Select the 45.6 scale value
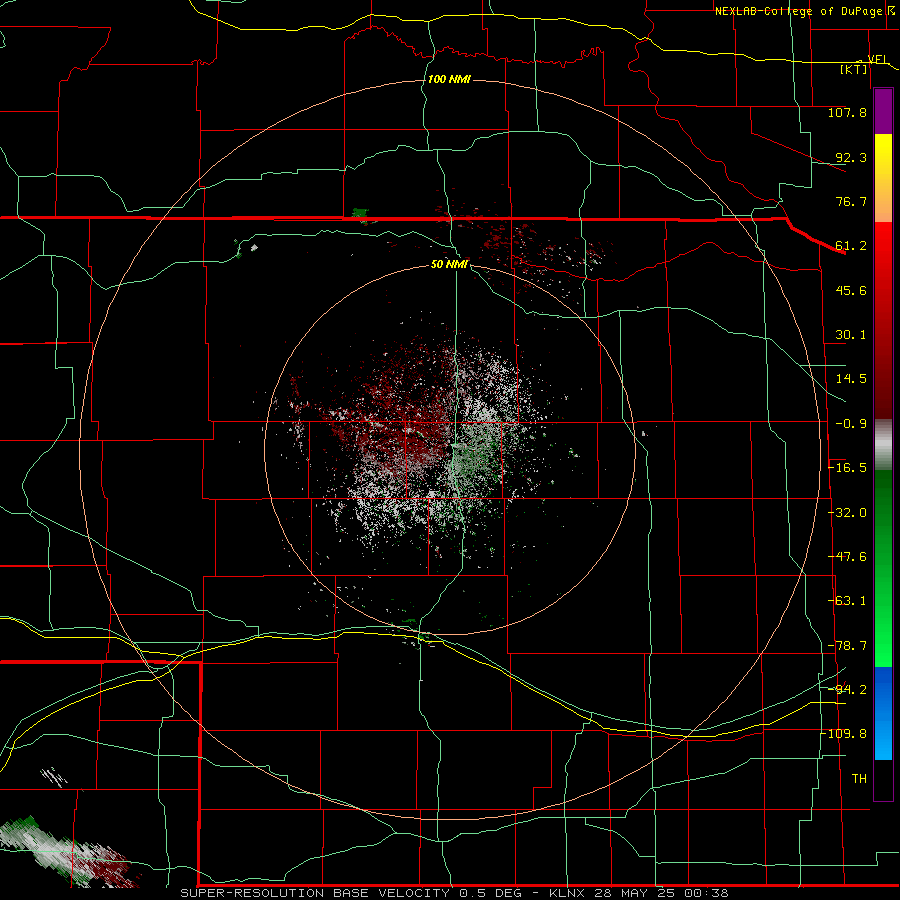Viewport: 900px width, 900px height. pyautogui.click(x=851, y=290)
